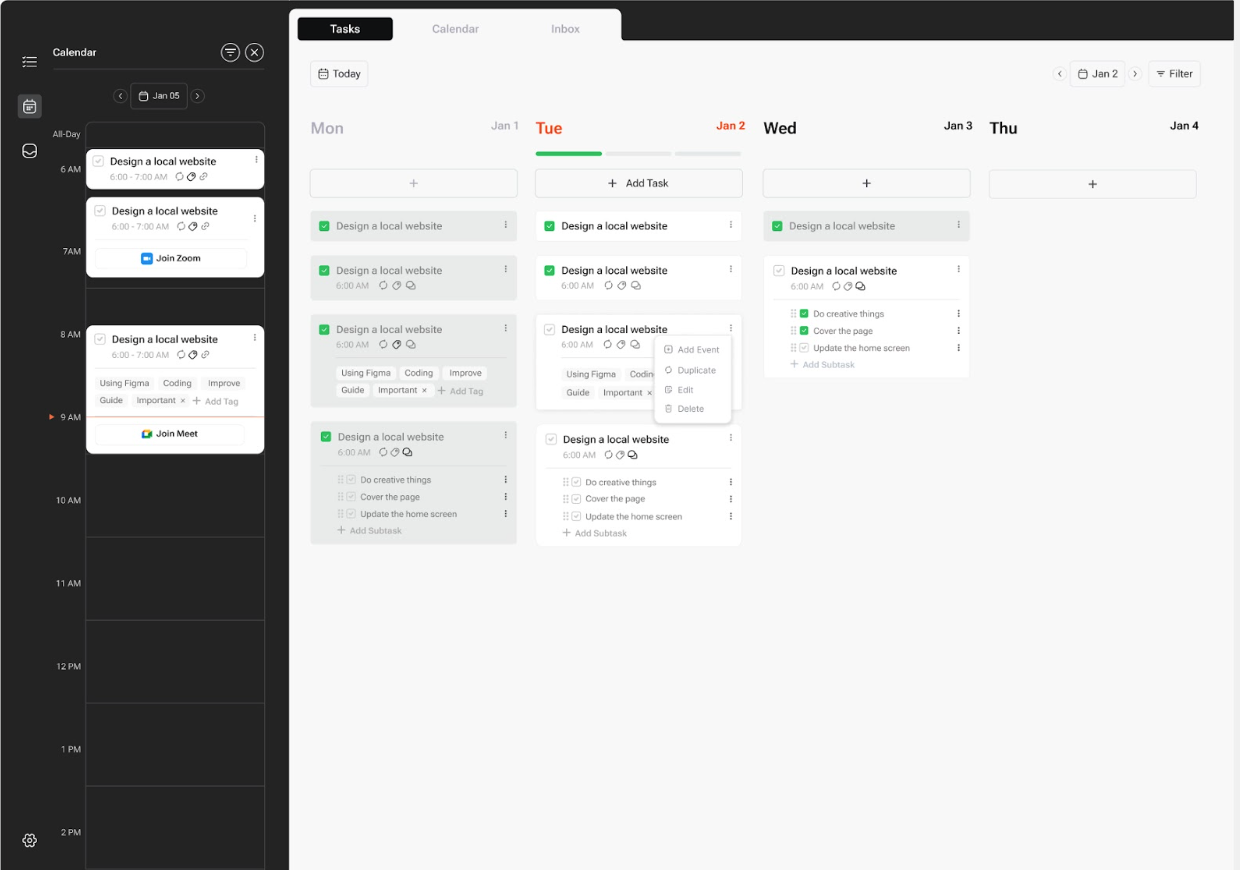1240x870 pixels.
Task: Click comment icon on Wednesday's subtasks card
Action: [x=860, y=287]
